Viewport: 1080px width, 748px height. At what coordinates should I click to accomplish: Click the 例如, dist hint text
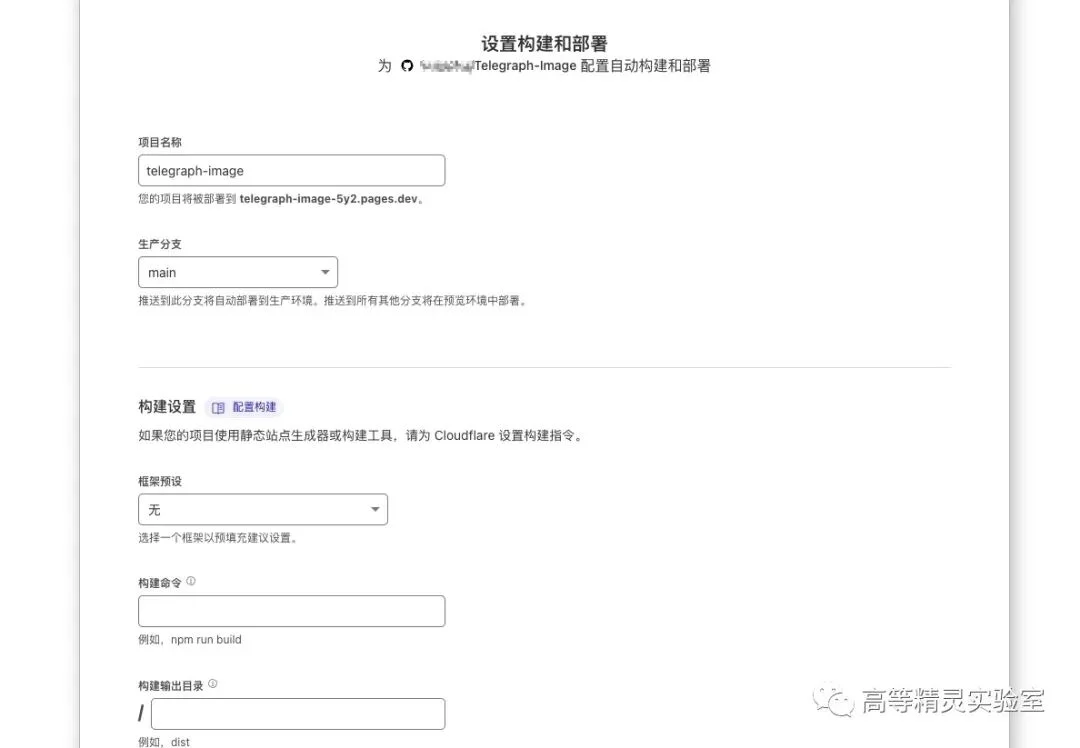[x=164, y=742]
